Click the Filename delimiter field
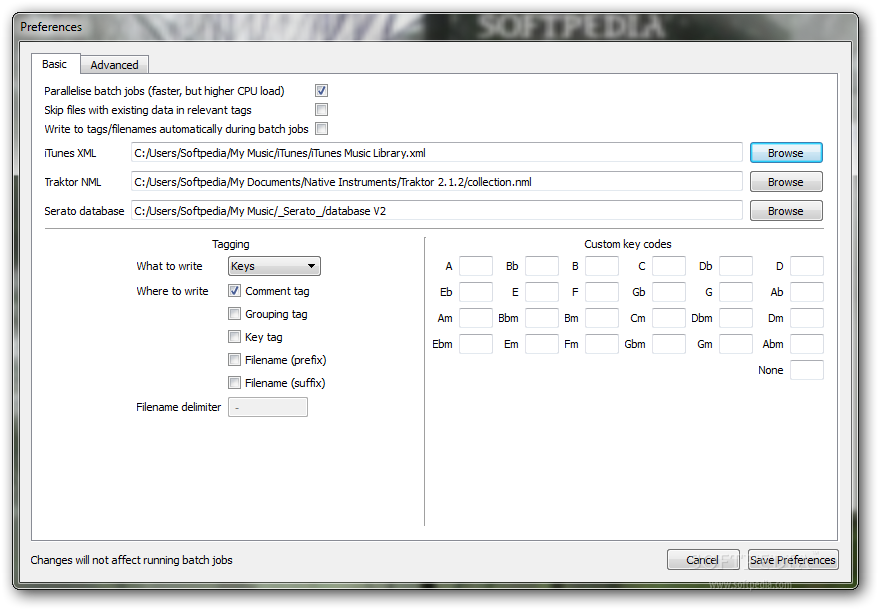The width and height of the screenshot is (879, 610). [x=268, y=407]
